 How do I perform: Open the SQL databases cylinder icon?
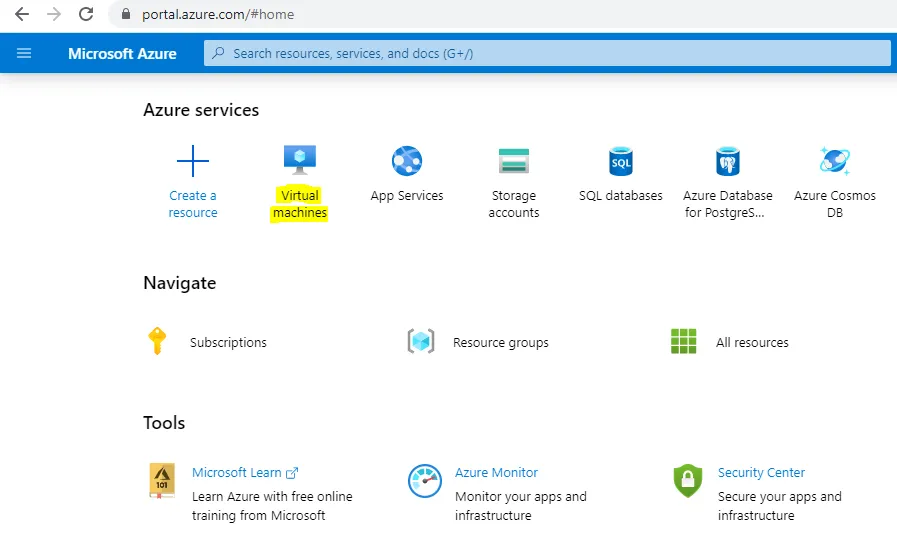pos(621,161)
